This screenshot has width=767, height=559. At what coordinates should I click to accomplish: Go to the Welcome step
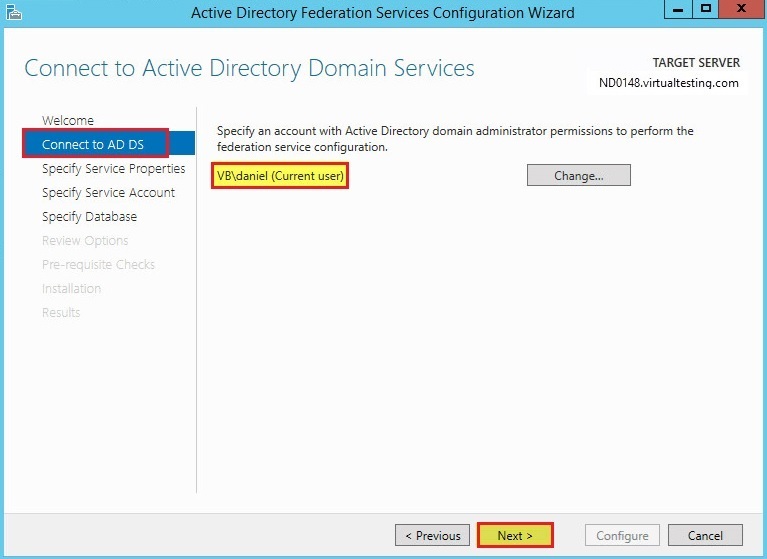point(68,120)
